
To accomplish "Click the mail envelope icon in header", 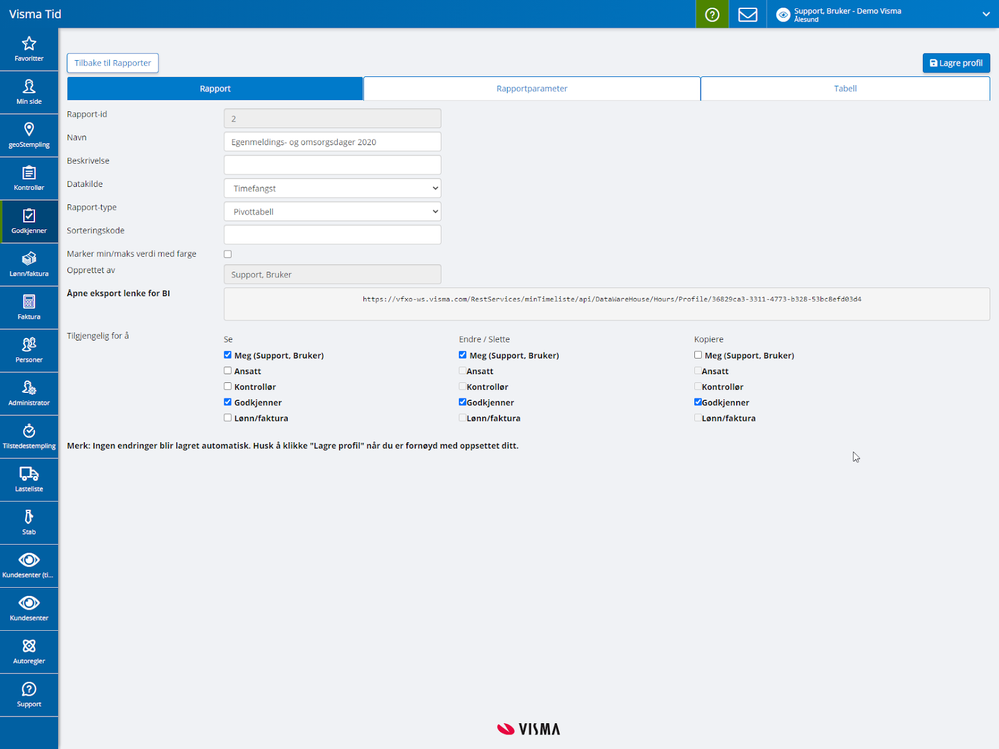I will pos(747,14).
